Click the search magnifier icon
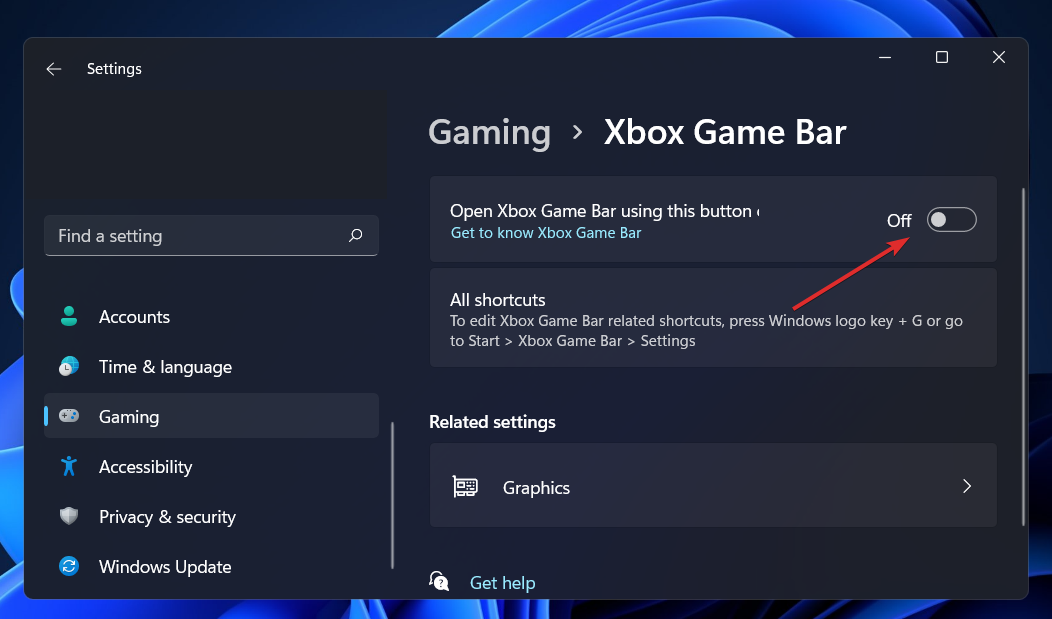This screenshot has width=1052, height=619. coord(356,235)
